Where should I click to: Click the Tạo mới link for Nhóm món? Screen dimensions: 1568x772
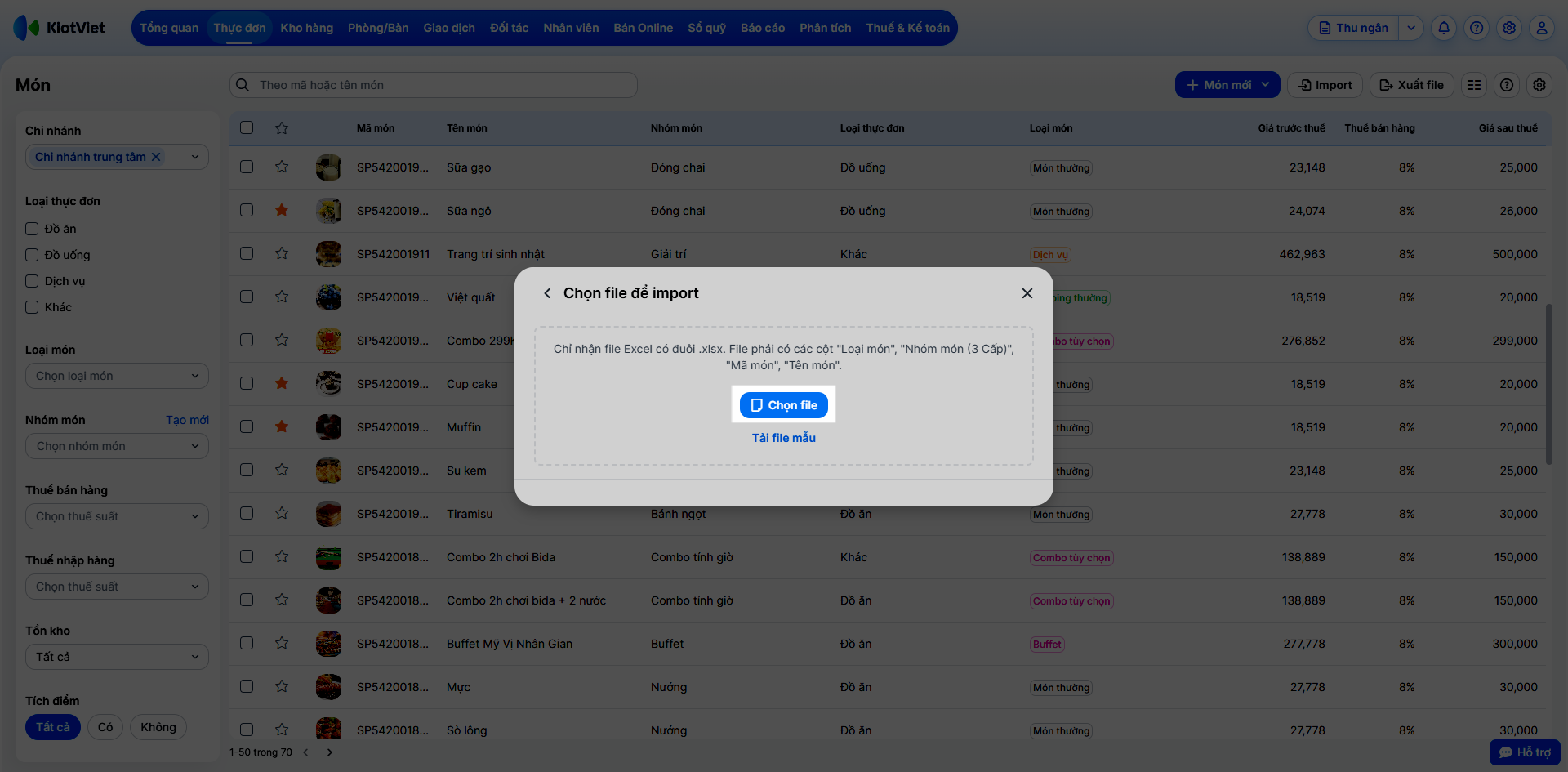click(x=187, y=420)
